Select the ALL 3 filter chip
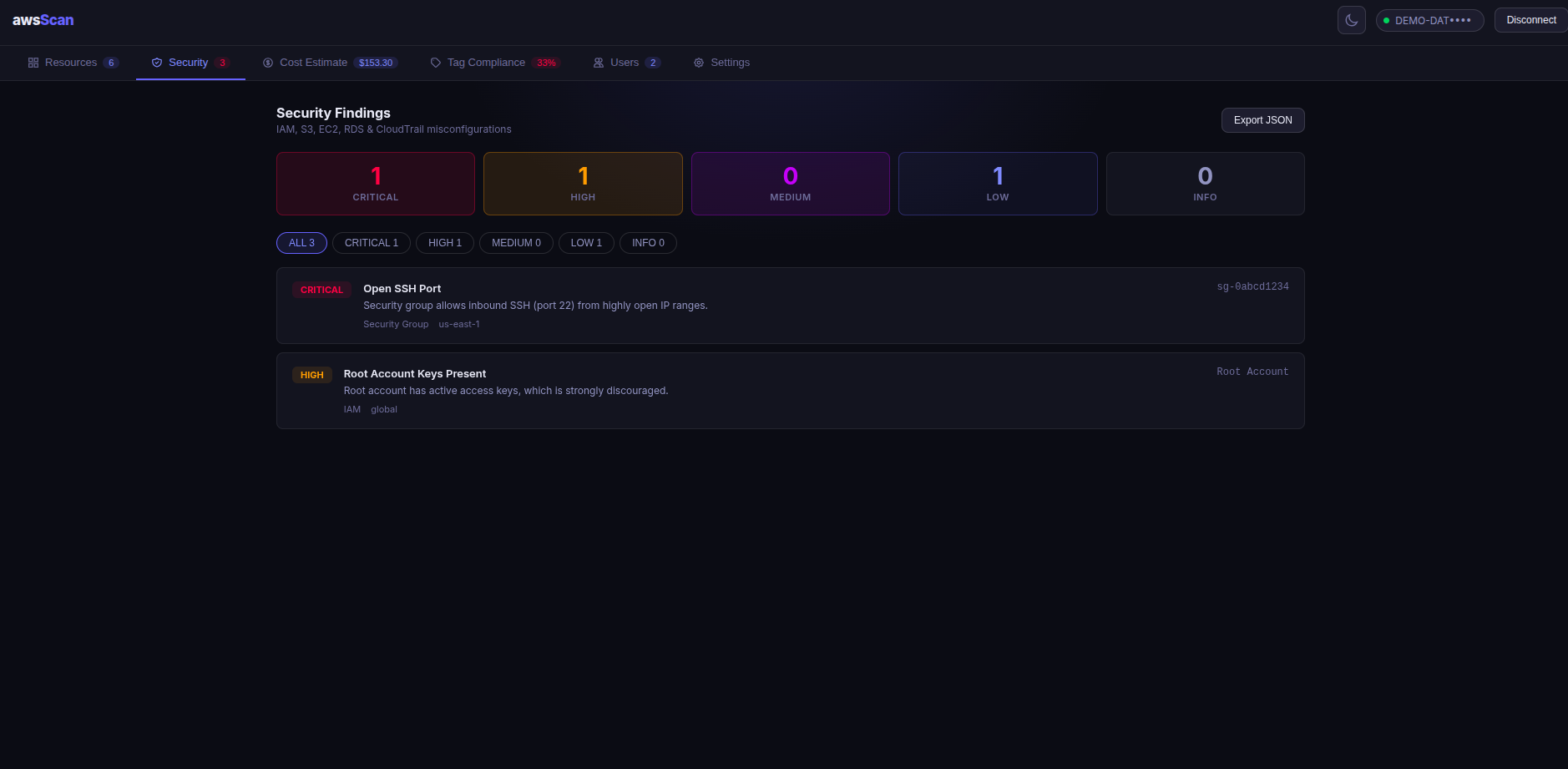Image resolution: width=1568 pixels, height=769 pixels. coord(301,243)
